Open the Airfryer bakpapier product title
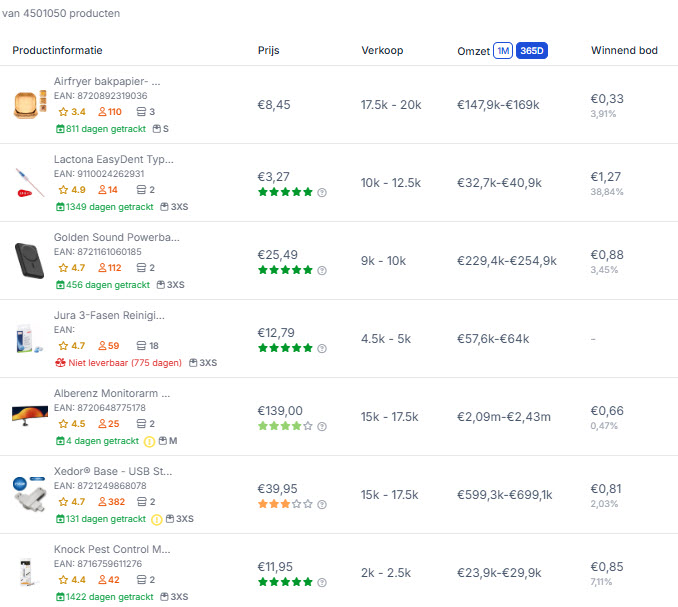678x607 pixels. click(x=107, y=81)
